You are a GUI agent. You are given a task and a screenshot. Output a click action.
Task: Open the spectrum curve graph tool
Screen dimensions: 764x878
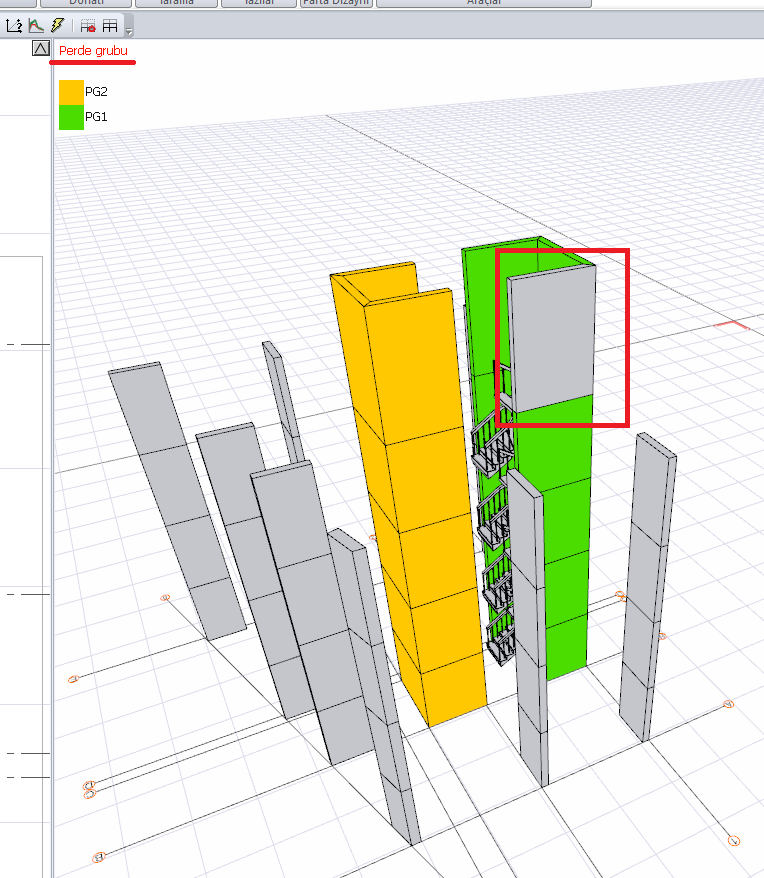[36, 25]
